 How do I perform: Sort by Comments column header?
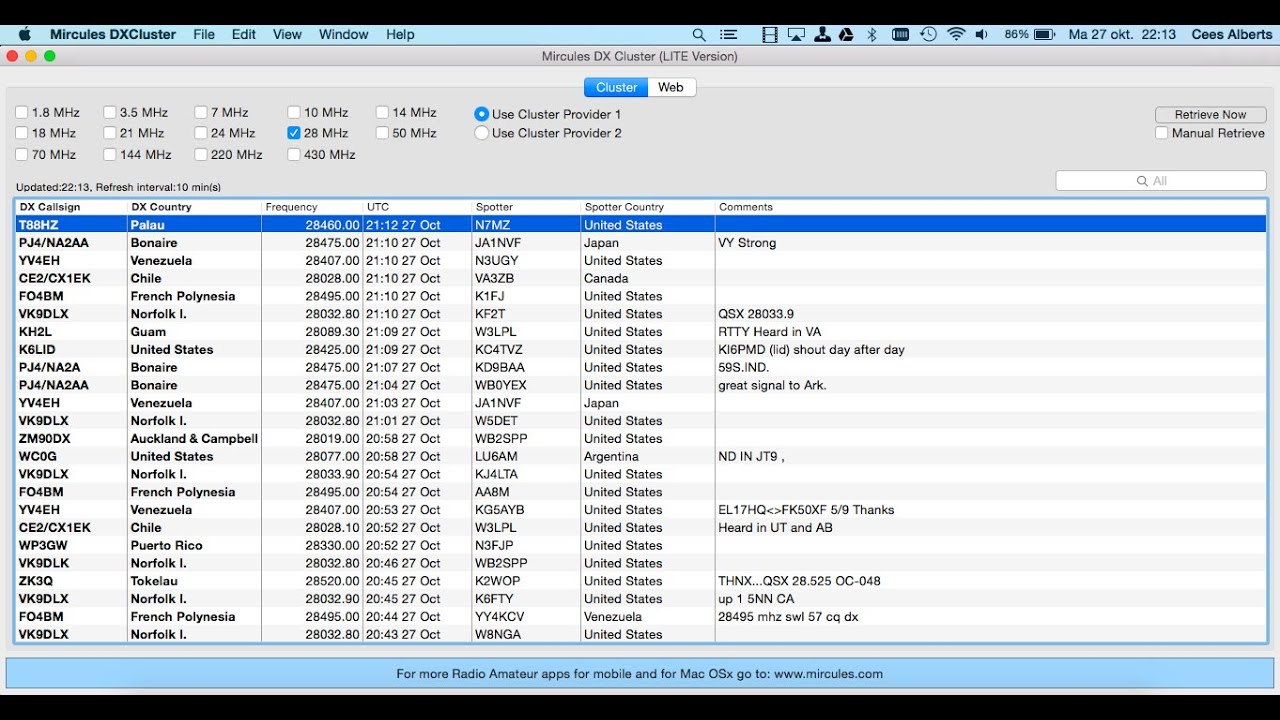click(990, 207)
